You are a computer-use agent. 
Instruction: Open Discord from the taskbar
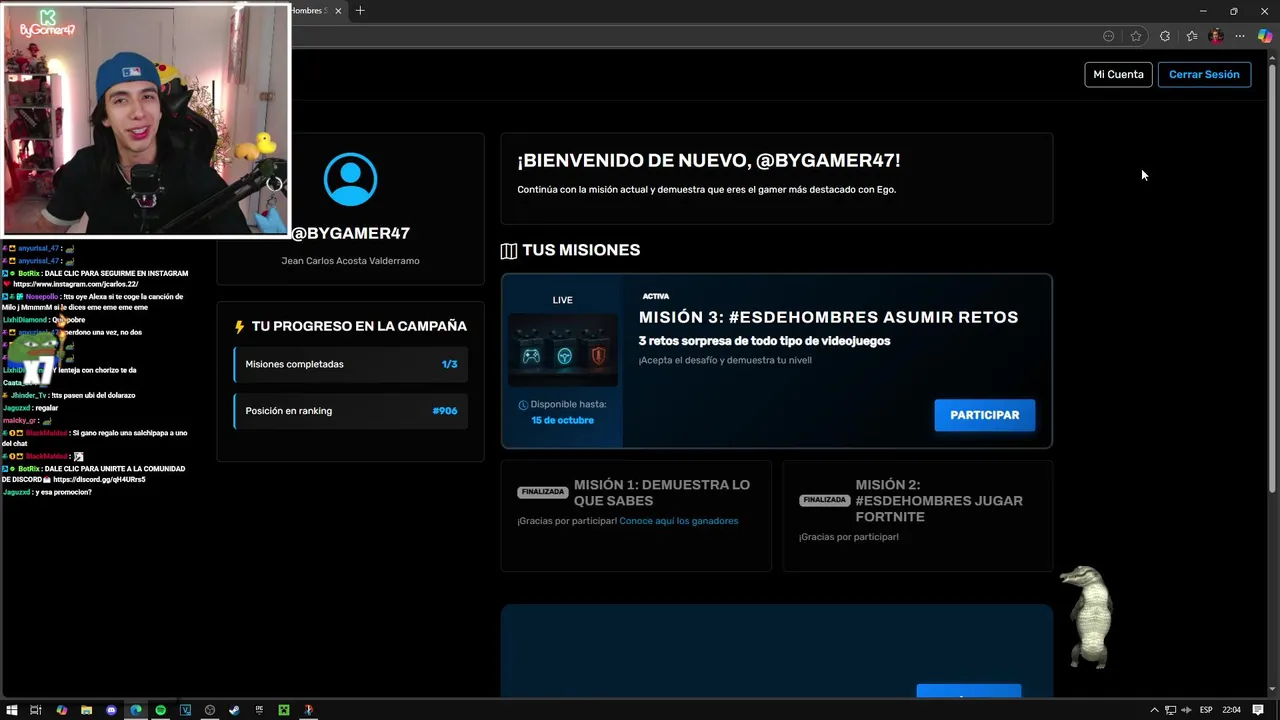111,710
